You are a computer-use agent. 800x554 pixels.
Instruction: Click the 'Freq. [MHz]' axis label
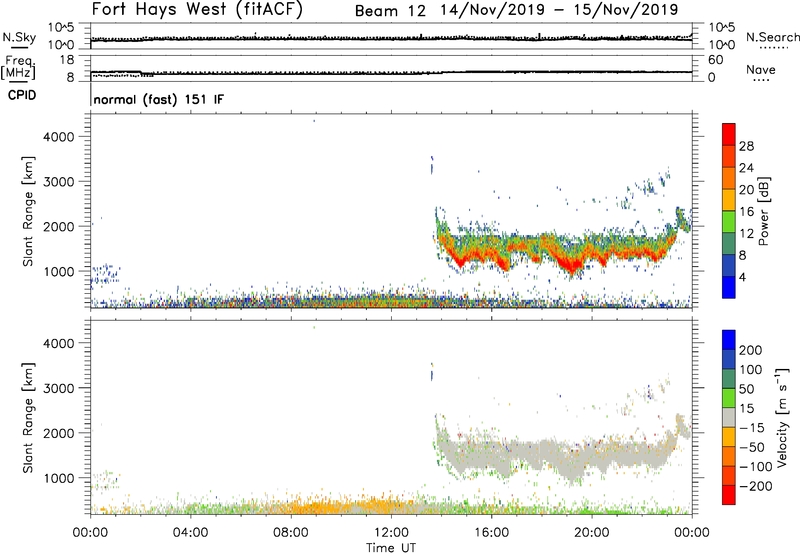[18, 68]
